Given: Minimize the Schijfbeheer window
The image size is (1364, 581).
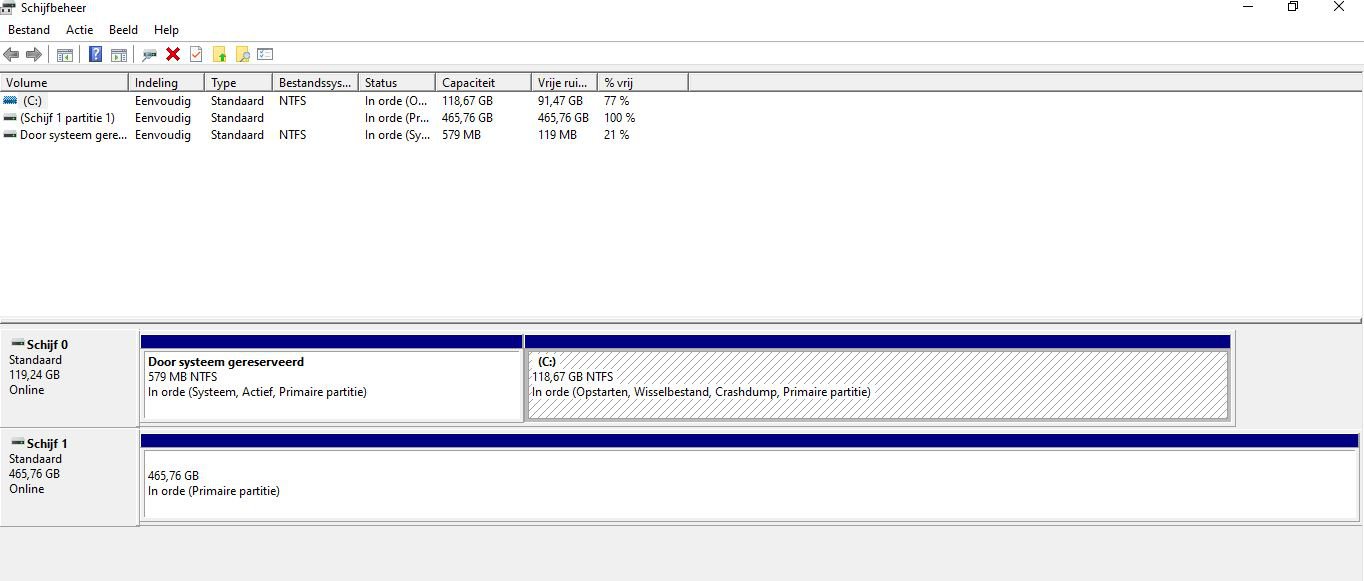Looking at the screenshot, I should pos(1248,7).
